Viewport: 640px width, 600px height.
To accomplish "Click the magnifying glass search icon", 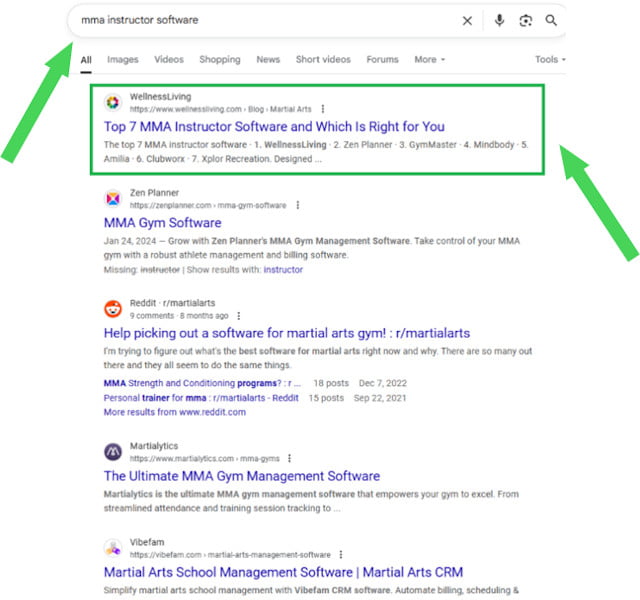I will 551,20.
